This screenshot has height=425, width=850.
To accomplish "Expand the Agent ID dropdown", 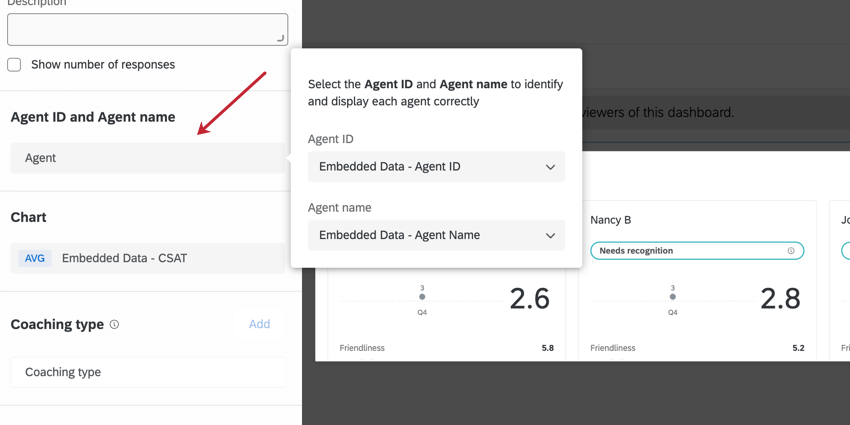I will 436,167.
